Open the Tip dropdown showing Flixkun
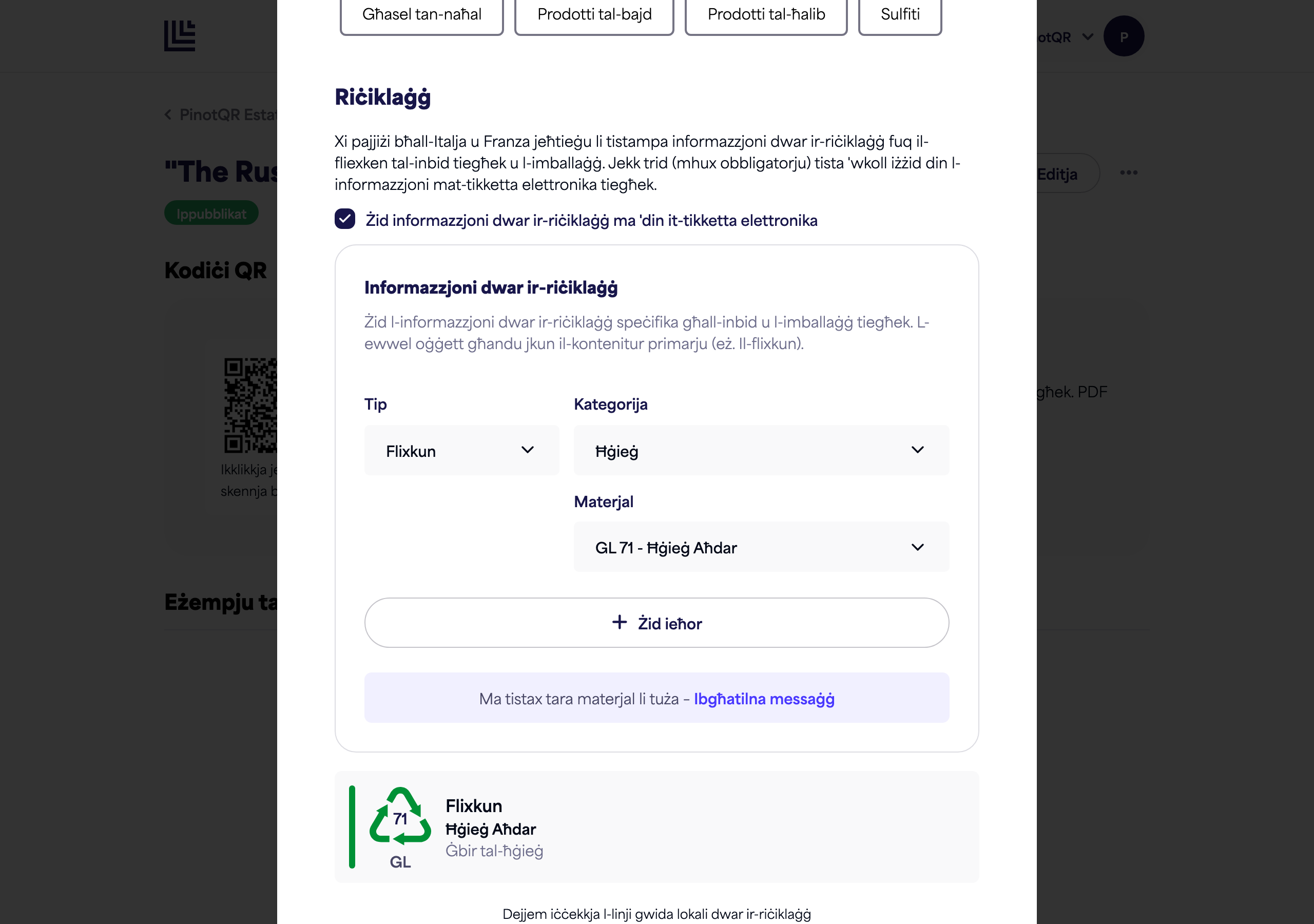 pos(461,451)
